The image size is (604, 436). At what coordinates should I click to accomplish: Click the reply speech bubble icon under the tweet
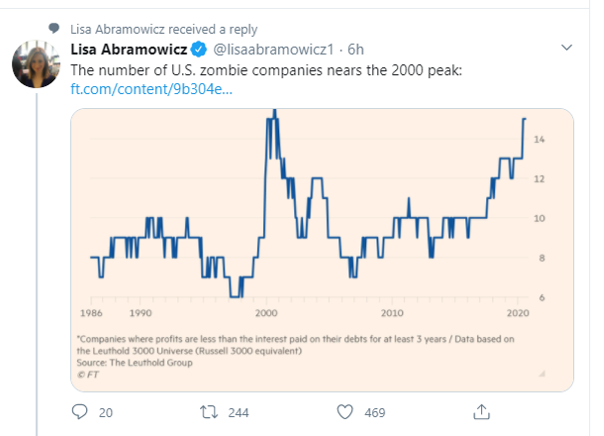click(x=81, y=410)
